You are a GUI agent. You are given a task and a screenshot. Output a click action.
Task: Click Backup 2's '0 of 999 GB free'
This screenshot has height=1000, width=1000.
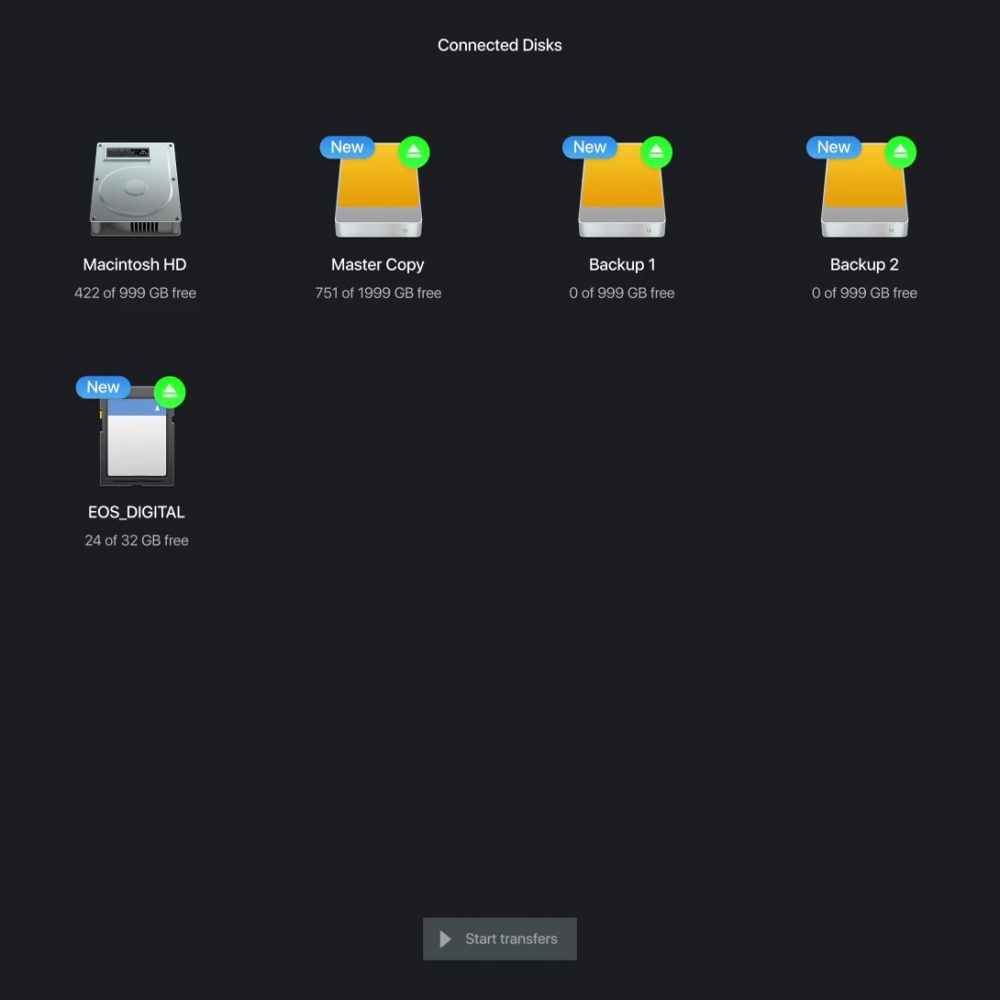coord(864,293)
